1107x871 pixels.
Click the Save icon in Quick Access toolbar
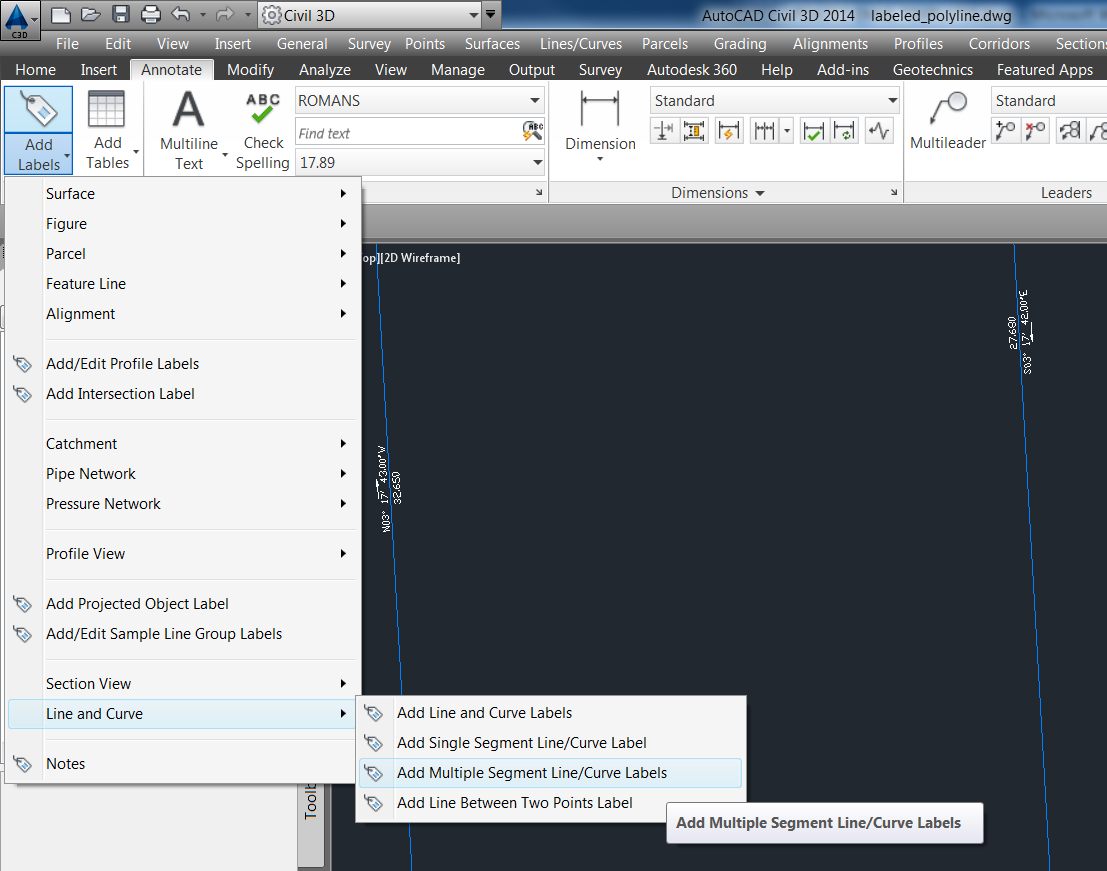click(121, 15)
